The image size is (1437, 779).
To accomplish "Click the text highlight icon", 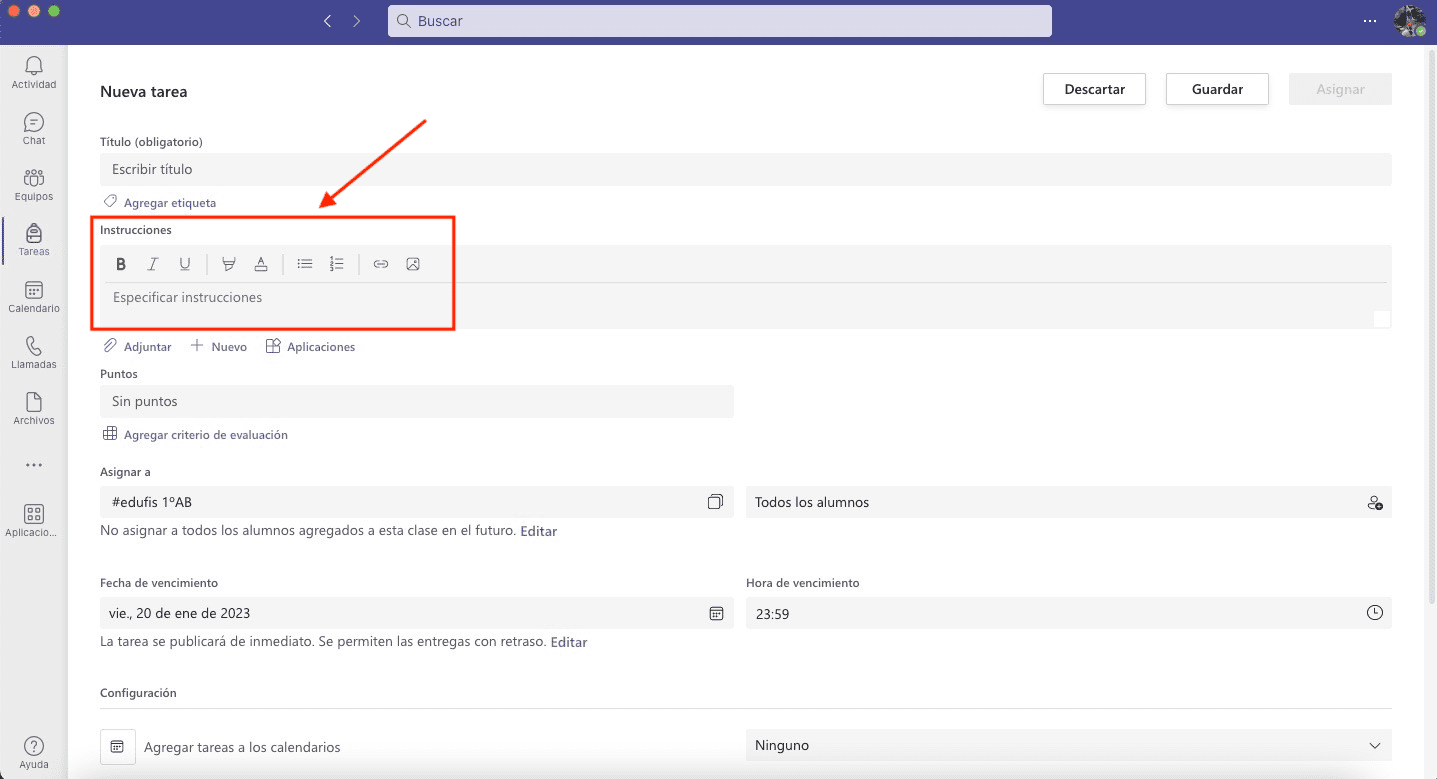I will coord(229,264).
